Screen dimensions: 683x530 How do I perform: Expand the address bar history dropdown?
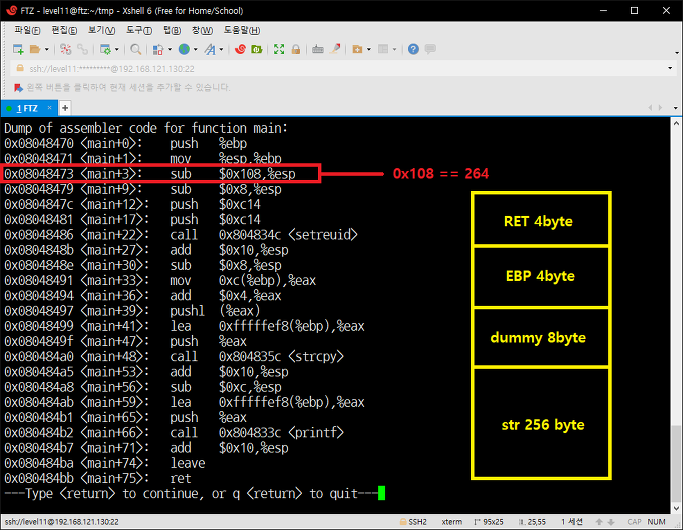coord(670,68)
